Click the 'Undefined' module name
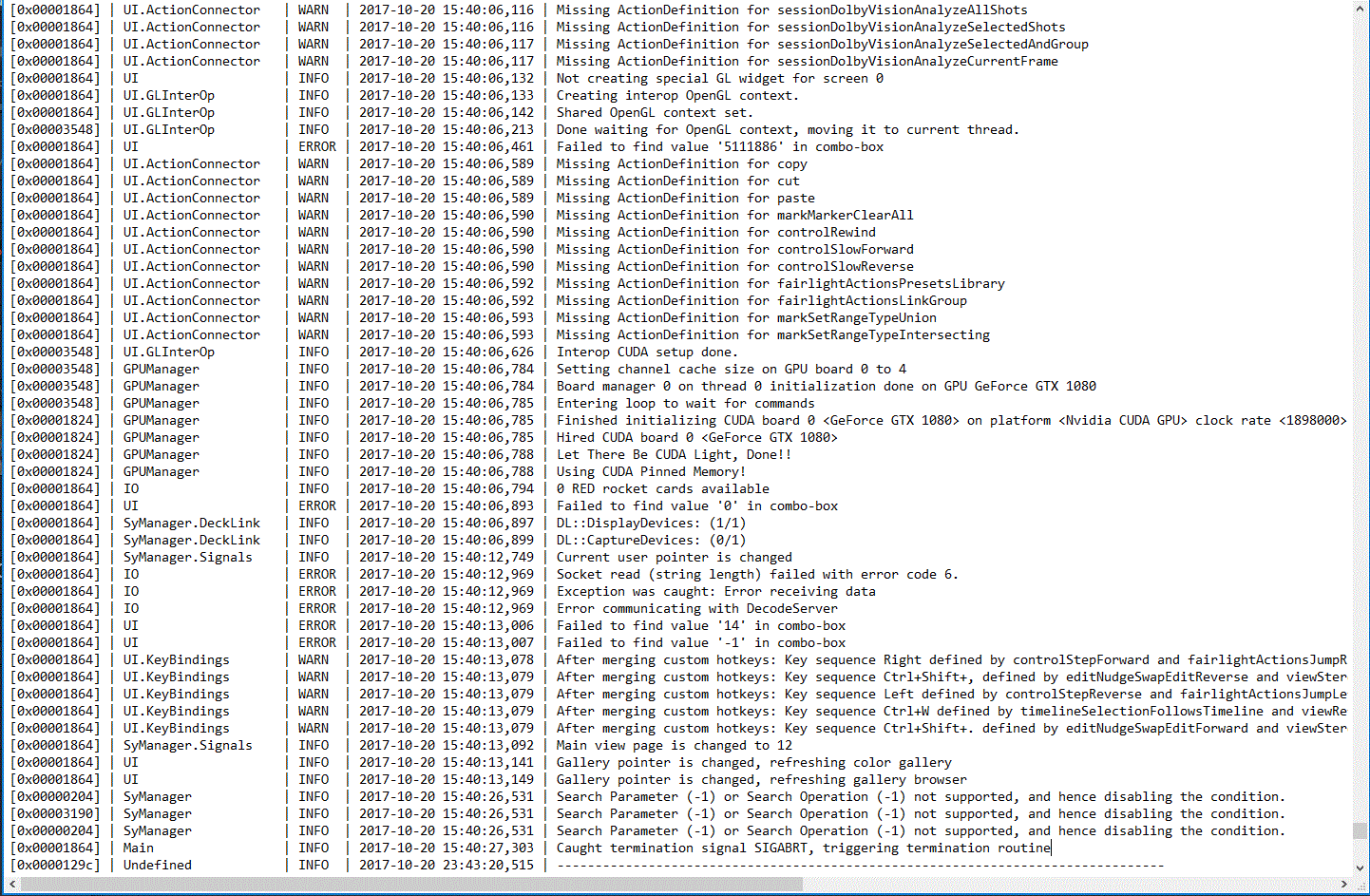1370x896 pixels. (x=157, y=865)
